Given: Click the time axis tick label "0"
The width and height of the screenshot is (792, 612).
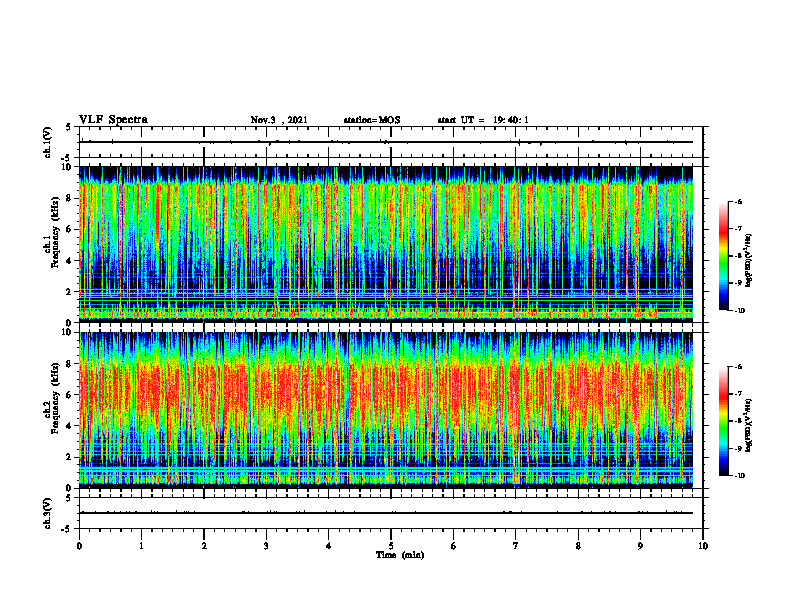Looking at the screenshot, I should pyautogui.click(x=79, y=546).
